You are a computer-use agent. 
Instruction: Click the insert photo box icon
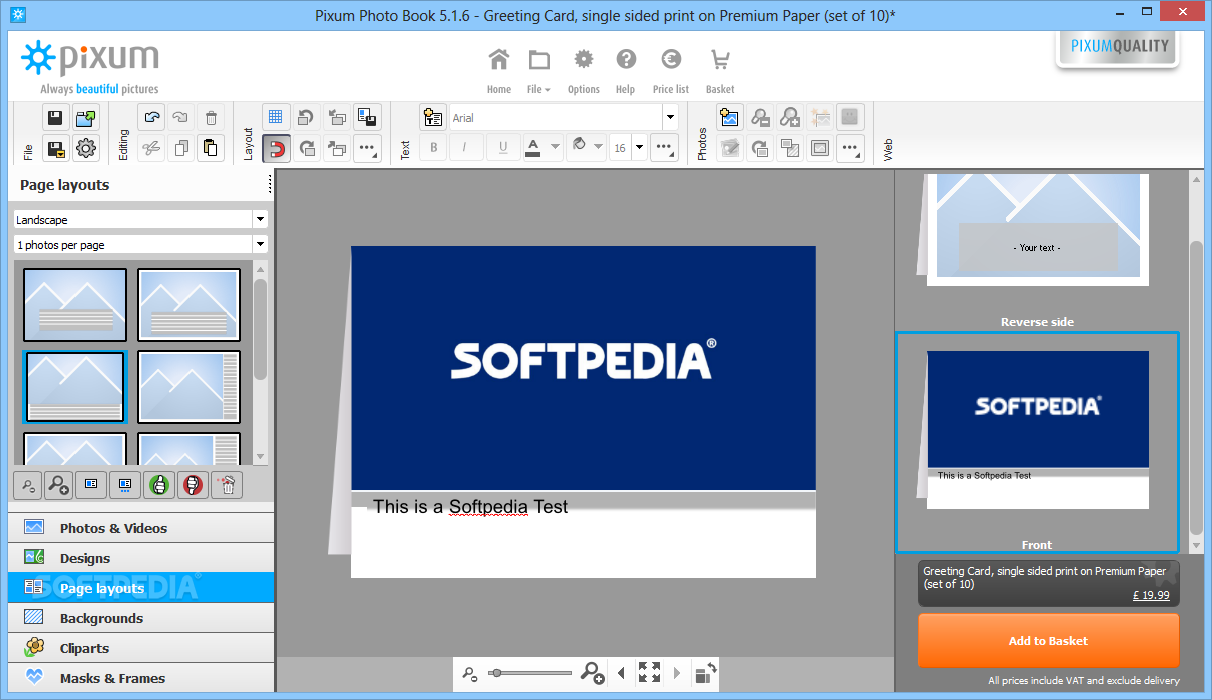click(730, 117)
